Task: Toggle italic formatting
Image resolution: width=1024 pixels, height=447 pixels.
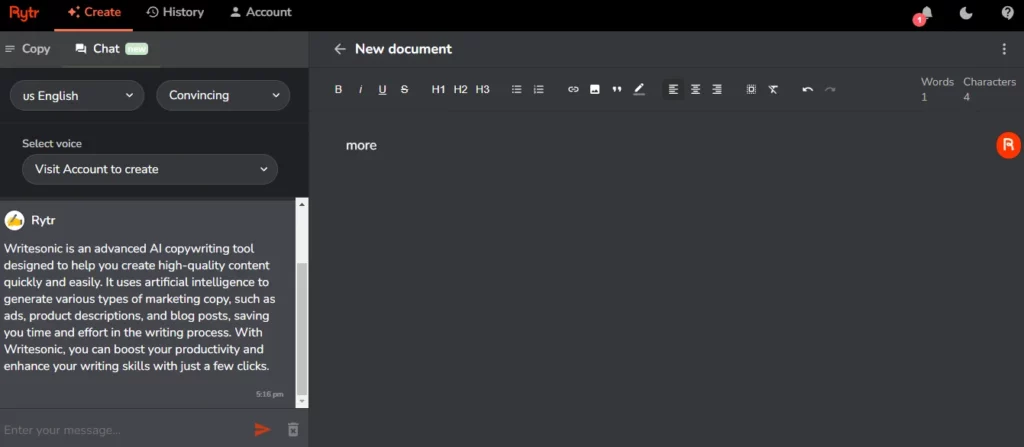Action: click(x=360, y=90)
